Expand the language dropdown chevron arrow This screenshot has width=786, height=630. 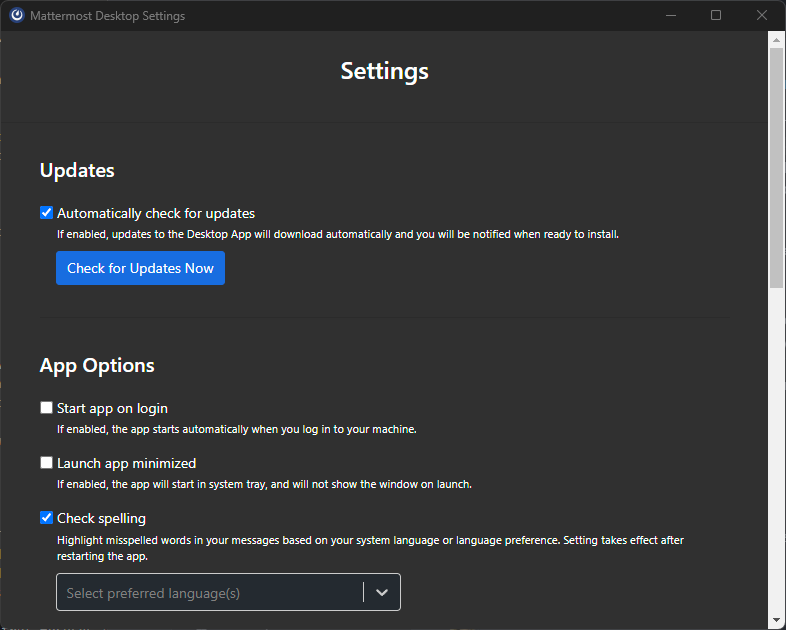pos(381,592)
